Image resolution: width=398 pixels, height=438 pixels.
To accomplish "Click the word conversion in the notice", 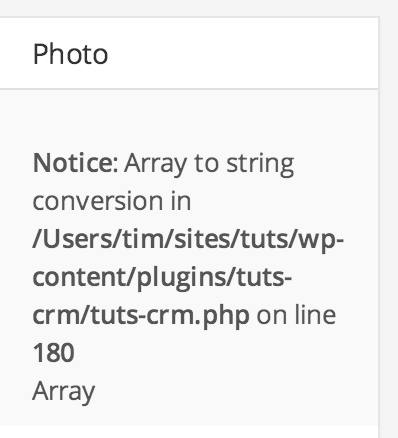I will [98, 201].
